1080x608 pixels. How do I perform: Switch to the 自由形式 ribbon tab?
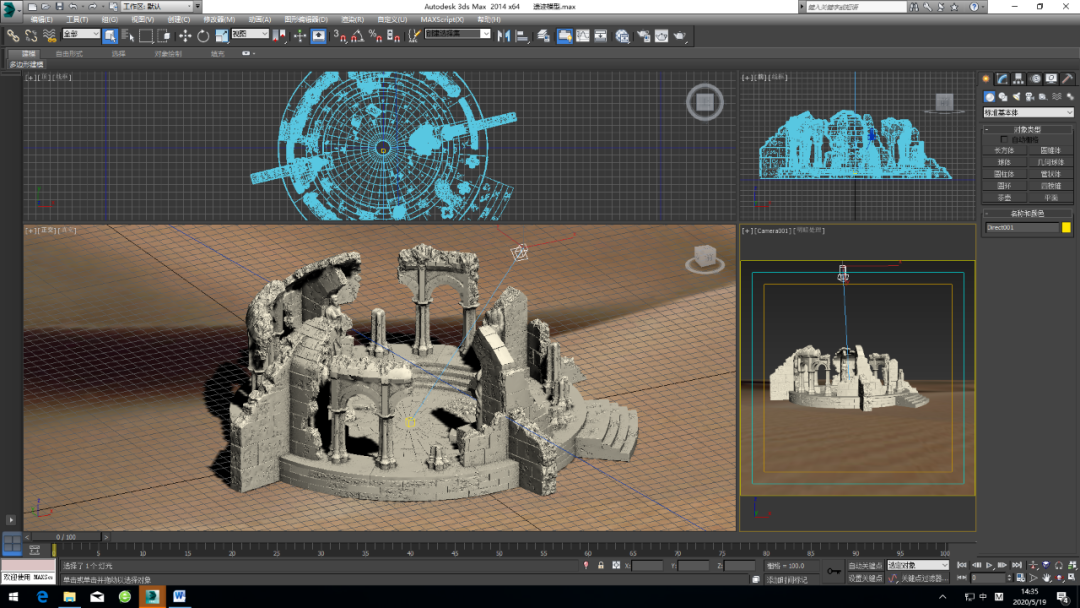[69, 53]
